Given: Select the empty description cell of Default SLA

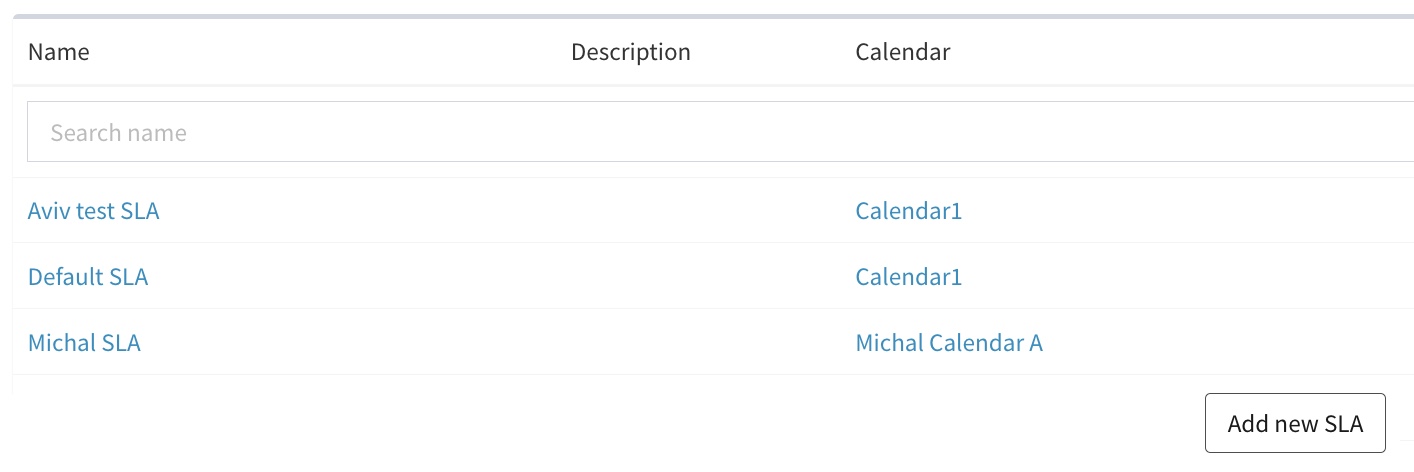Looking at the screenshot, I should coord(698,277).
